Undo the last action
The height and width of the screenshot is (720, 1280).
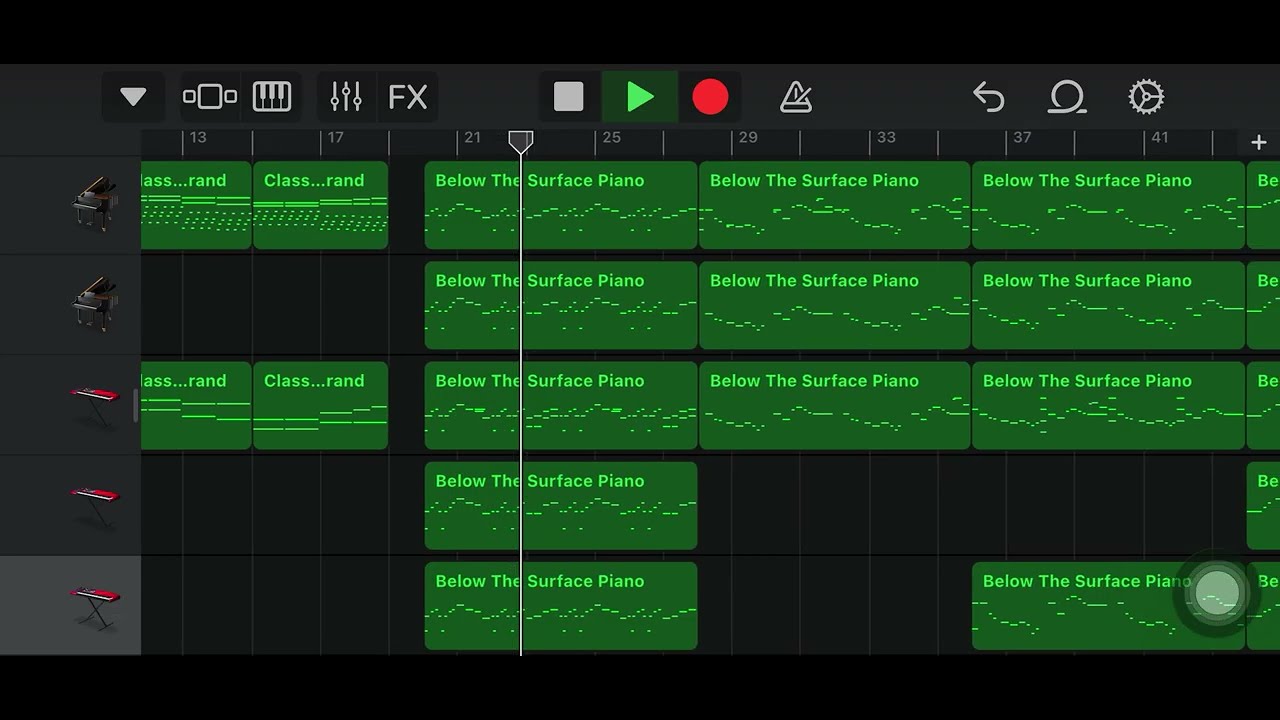pyautogui.click(x=988, y=97)
